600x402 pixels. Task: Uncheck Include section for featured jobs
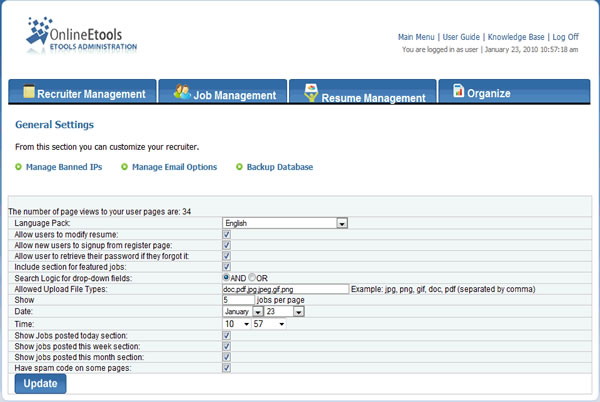pyautogui.click(x=227, y=266)
